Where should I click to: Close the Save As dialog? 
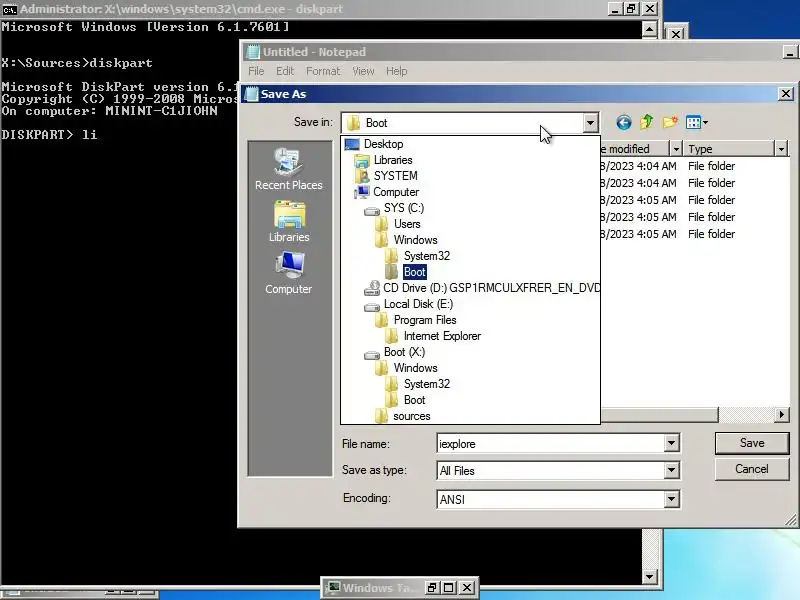pos(786,94)
